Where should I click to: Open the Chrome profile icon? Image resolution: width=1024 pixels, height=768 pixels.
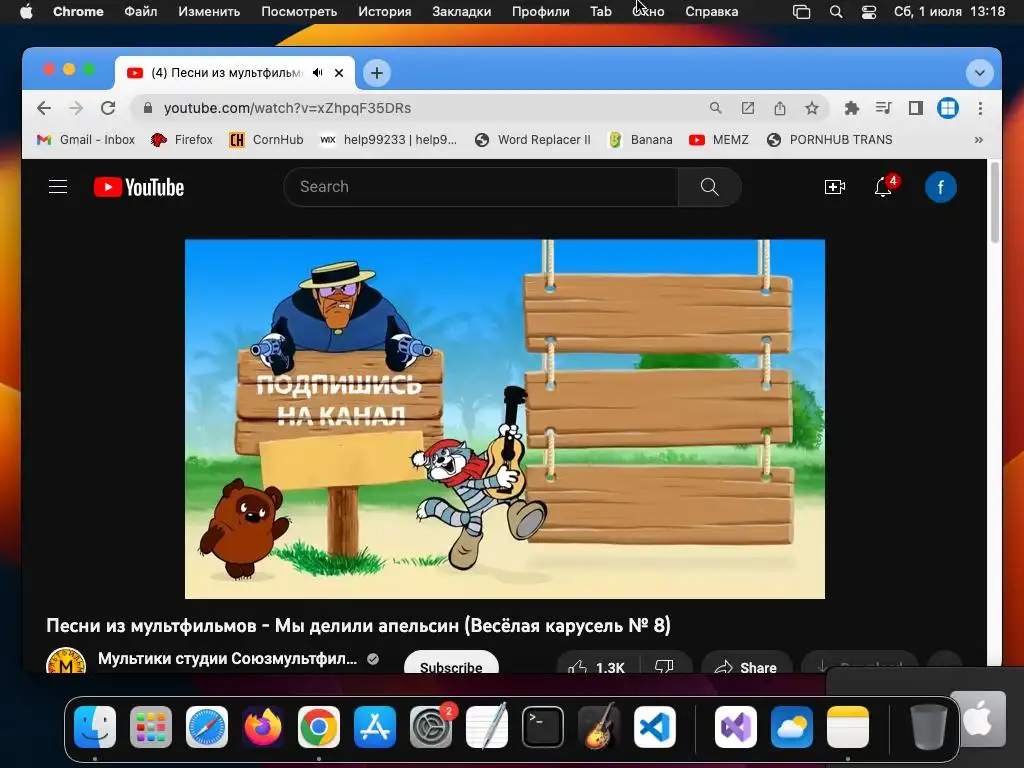(x=948, y=108)
